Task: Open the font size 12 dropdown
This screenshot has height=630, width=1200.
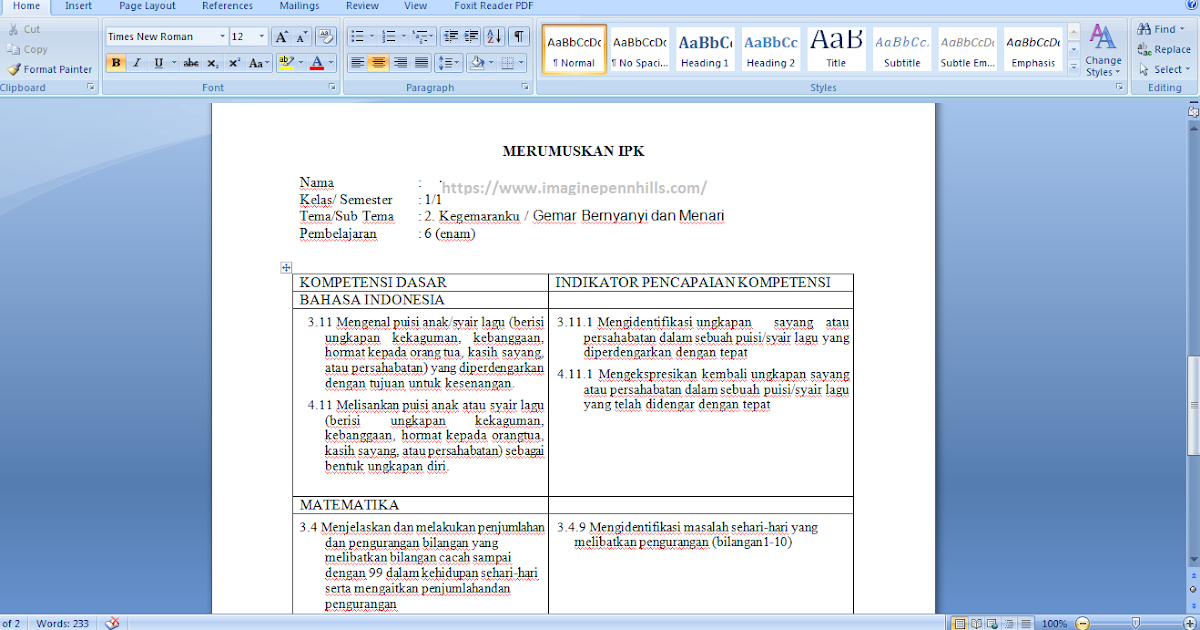Action: [262, 37]
